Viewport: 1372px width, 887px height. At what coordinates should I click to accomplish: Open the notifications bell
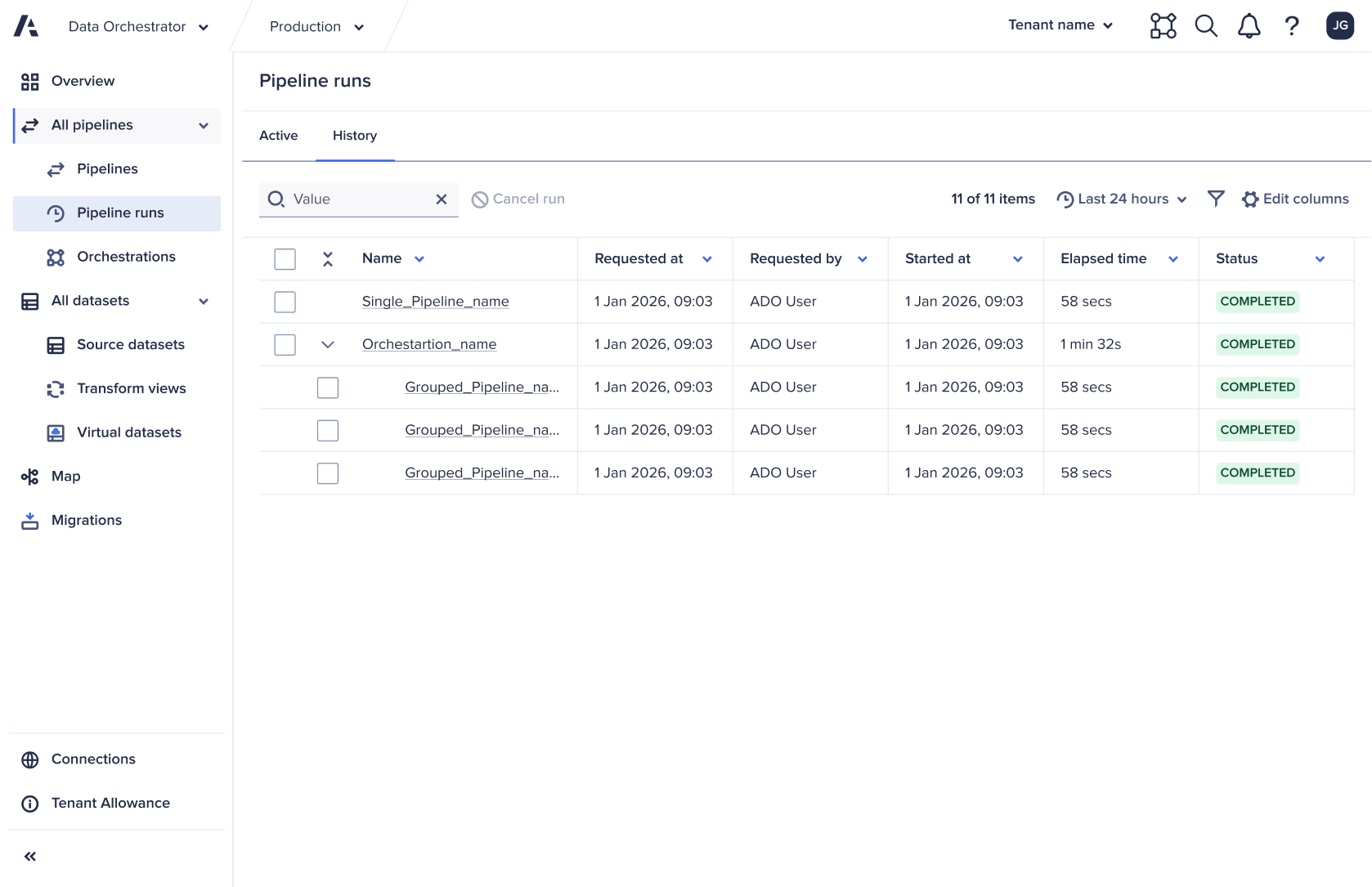click(x=1249, y=26)
